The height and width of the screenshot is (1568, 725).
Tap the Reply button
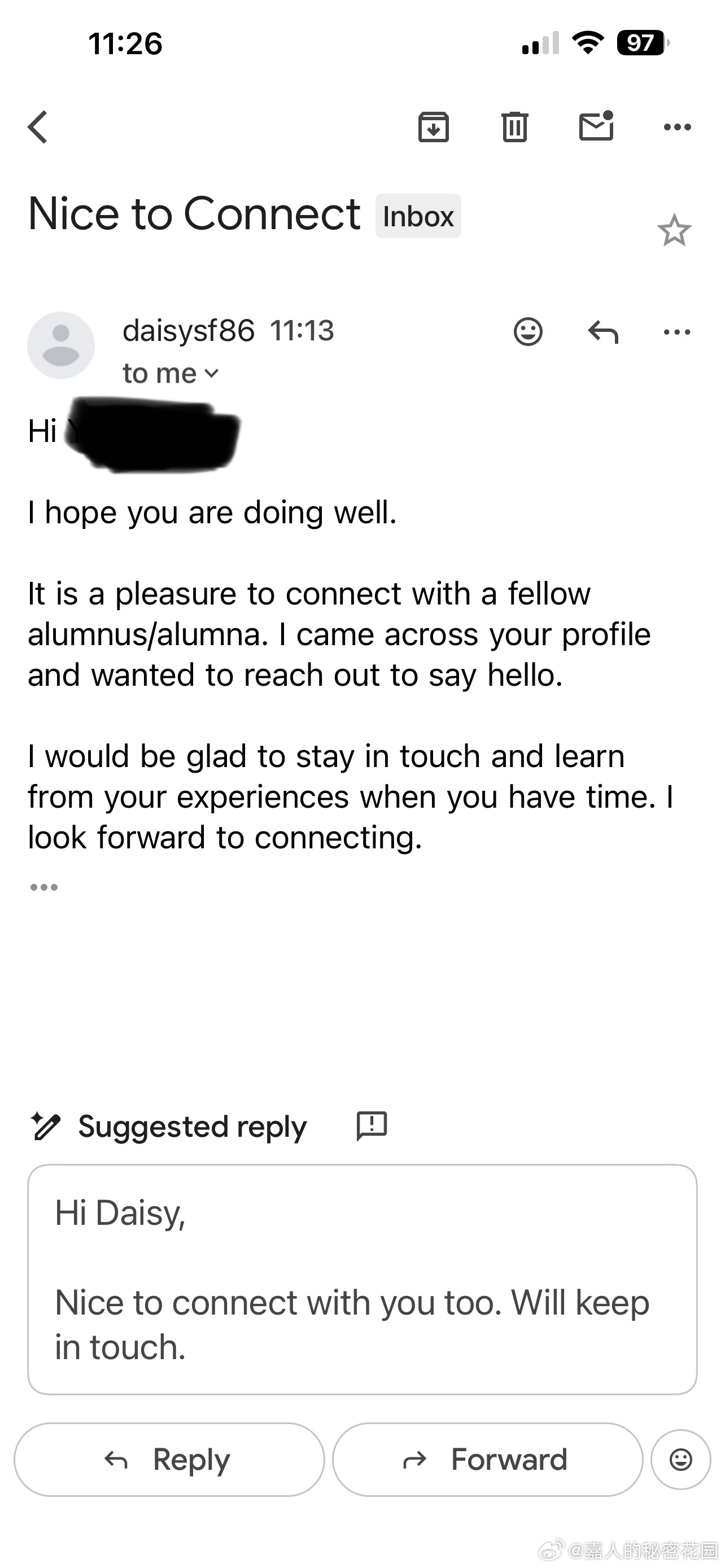(x=169, y=1459)
